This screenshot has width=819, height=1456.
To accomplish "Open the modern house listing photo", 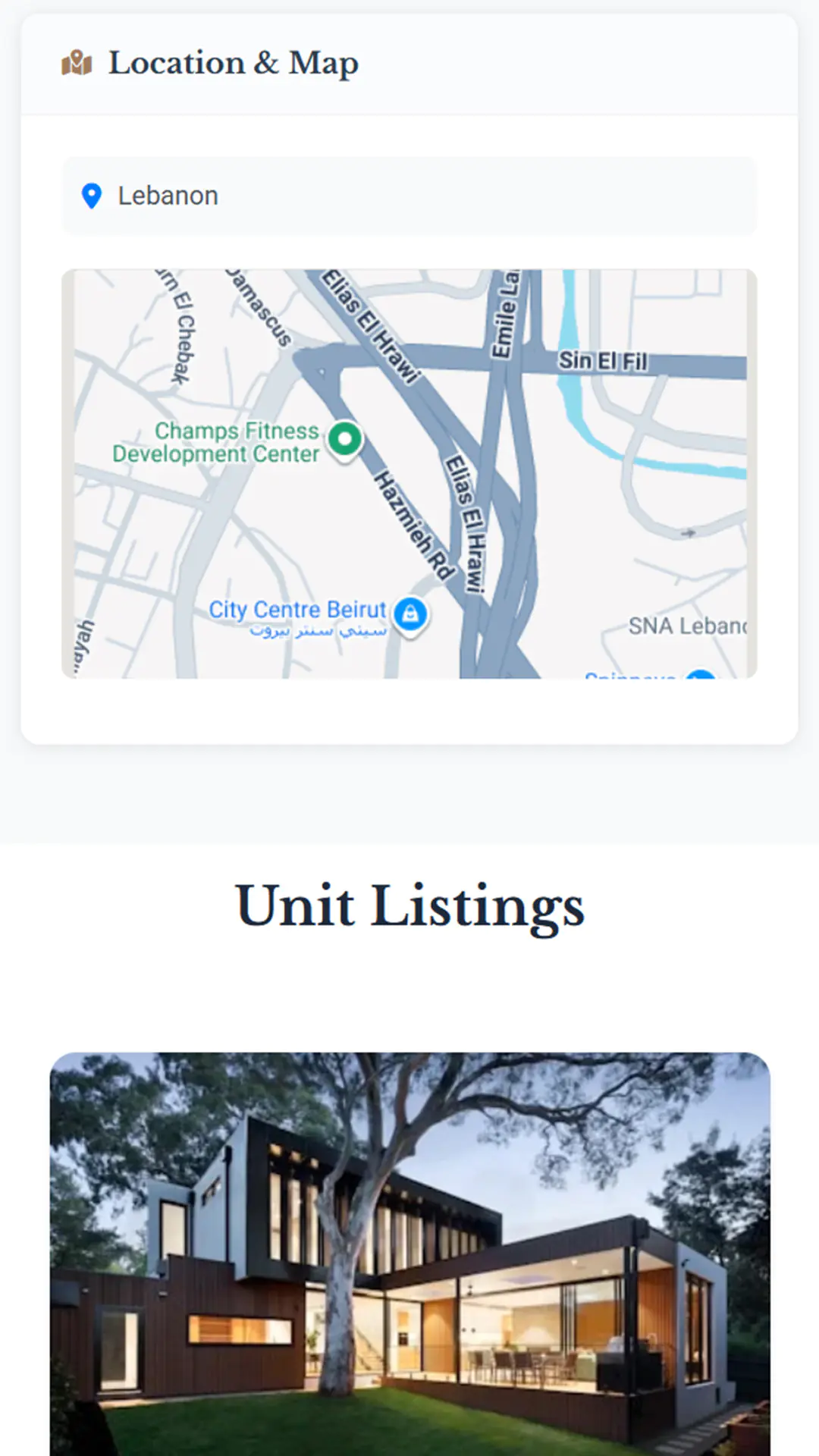I will (x=410, y=1254).
